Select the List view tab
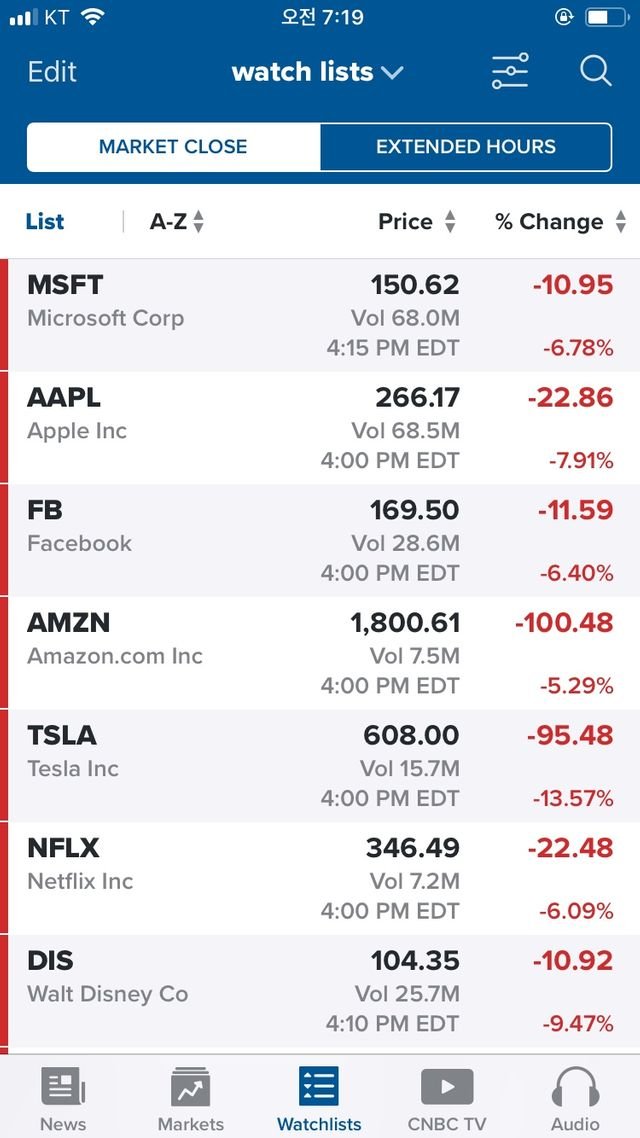The height and width of the screenshot is (1138, 640). [45, 222]
